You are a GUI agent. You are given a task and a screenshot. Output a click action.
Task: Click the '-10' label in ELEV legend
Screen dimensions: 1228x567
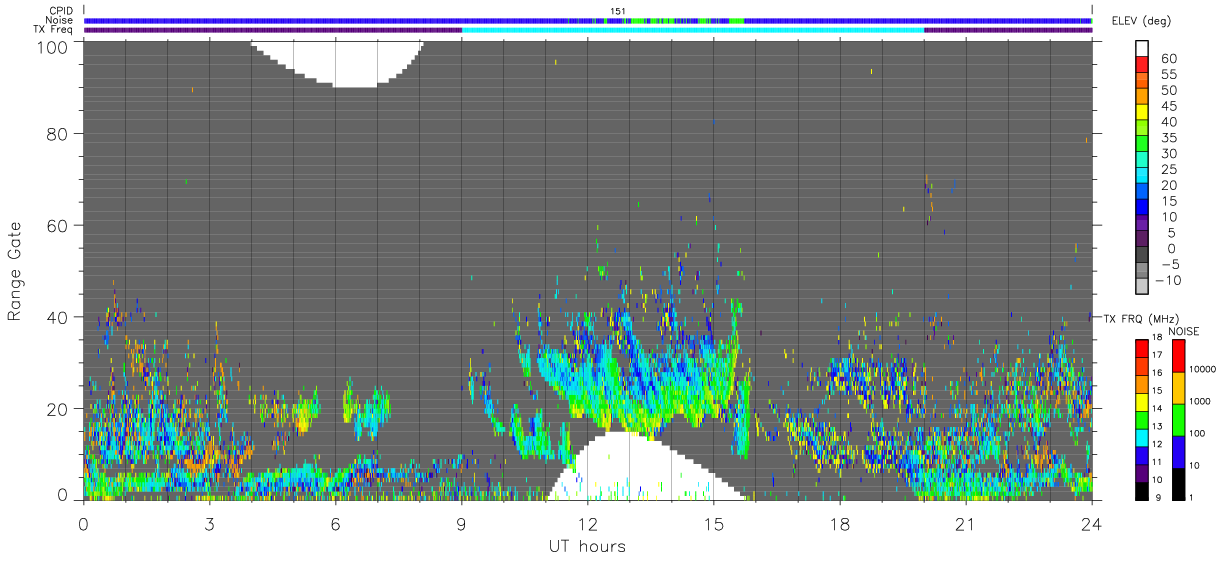pyautogui.click(x=1167, y=282)
